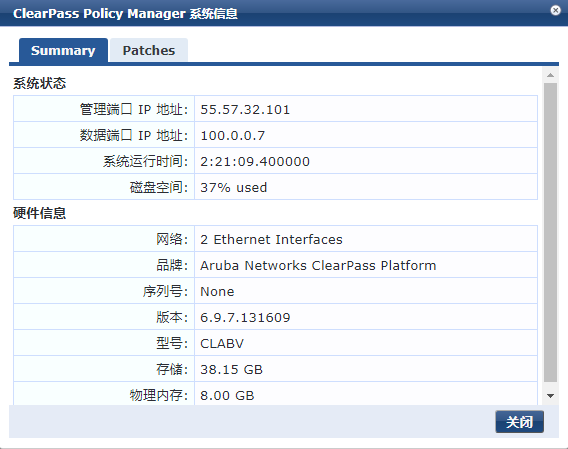
Task: Click Aruba Networks ClearPass Platform text
Action: click(318, 266)
